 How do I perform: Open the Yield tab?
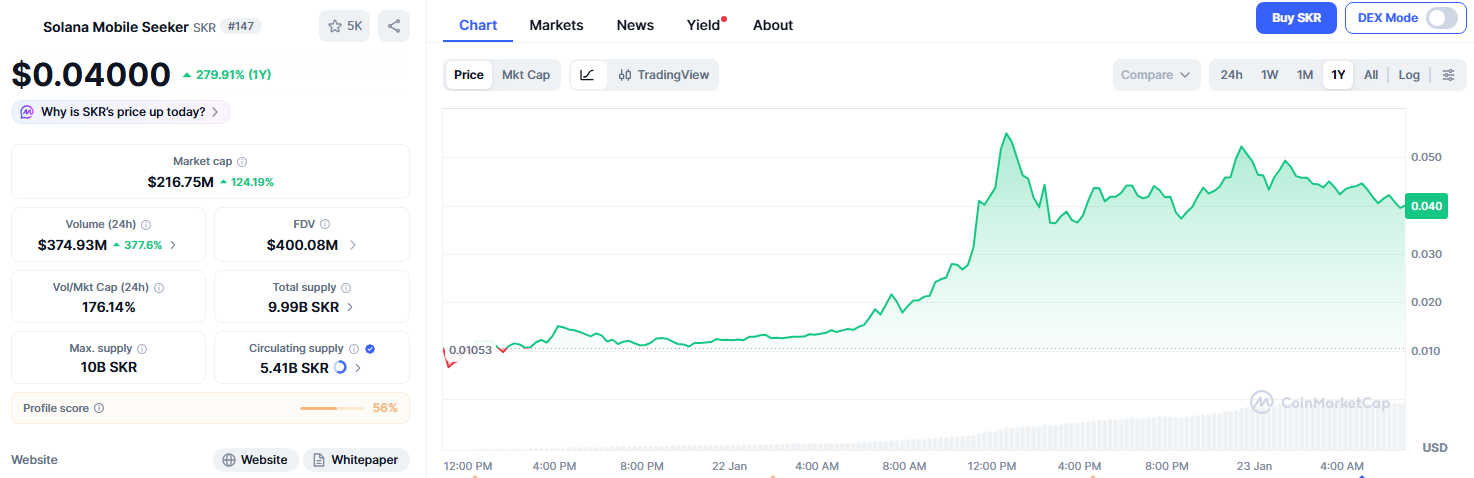(705, 25)
